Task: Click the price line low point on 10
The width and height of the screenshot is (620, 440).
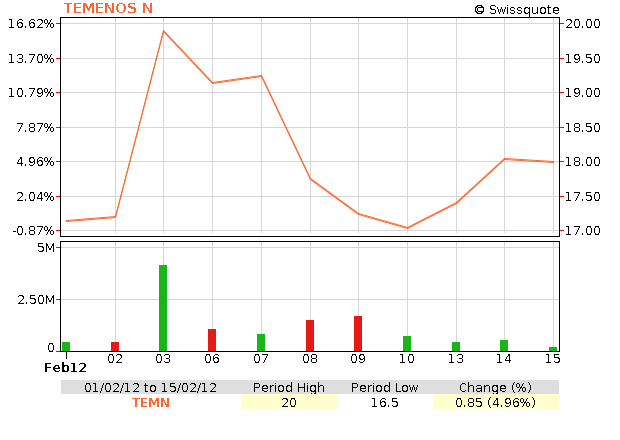Action: point(407,228)
